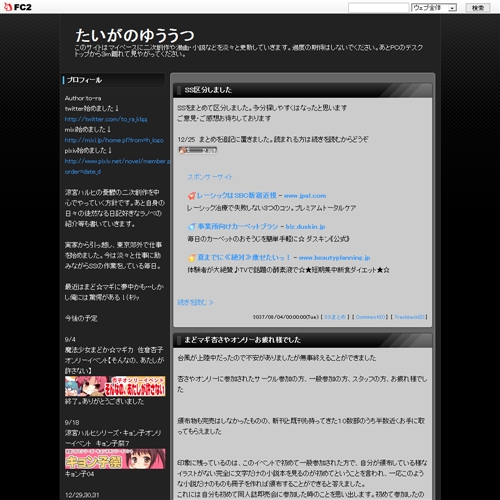Click the 続きを読む read-more link
500x500 pixels.
195,302
